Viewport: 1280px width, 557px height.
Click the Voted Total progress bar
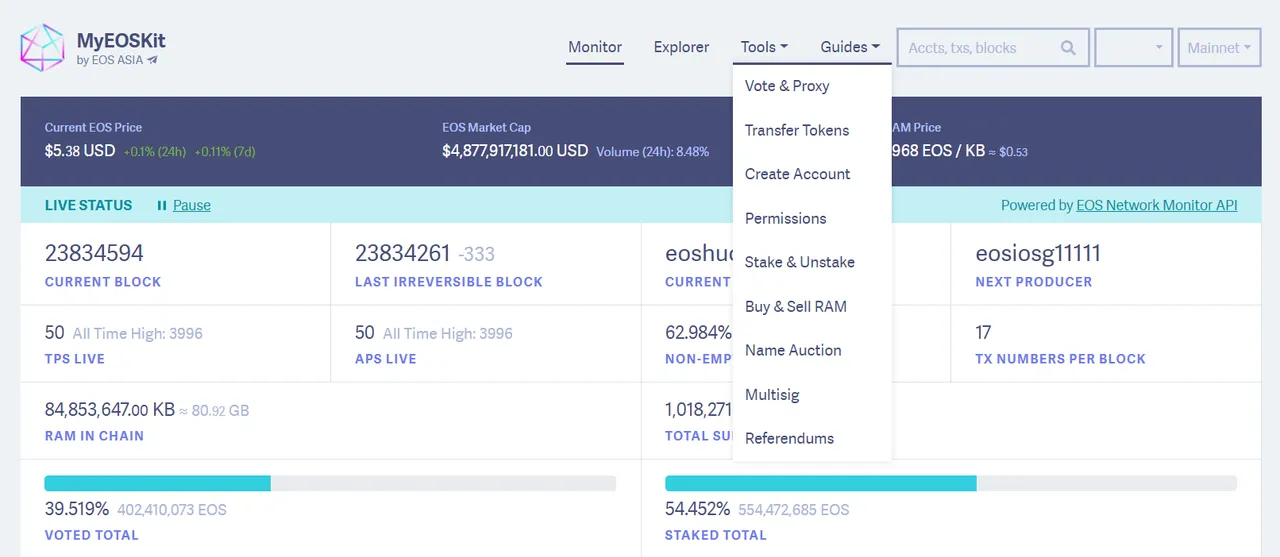[x=330, y=483]
